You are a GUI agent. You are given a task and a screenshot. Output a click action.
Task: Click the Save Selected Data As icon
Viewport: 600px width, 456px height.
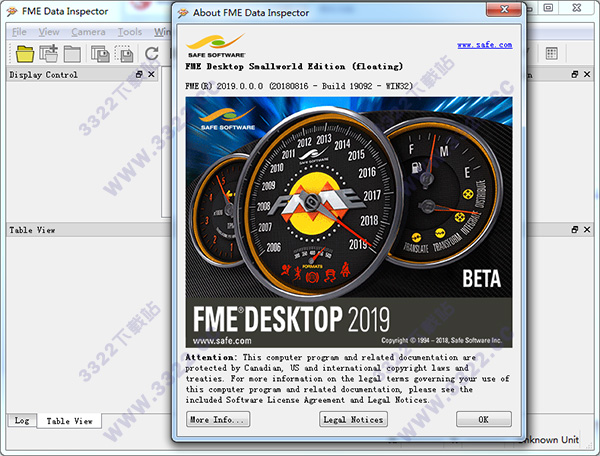(x=100, y=53)
